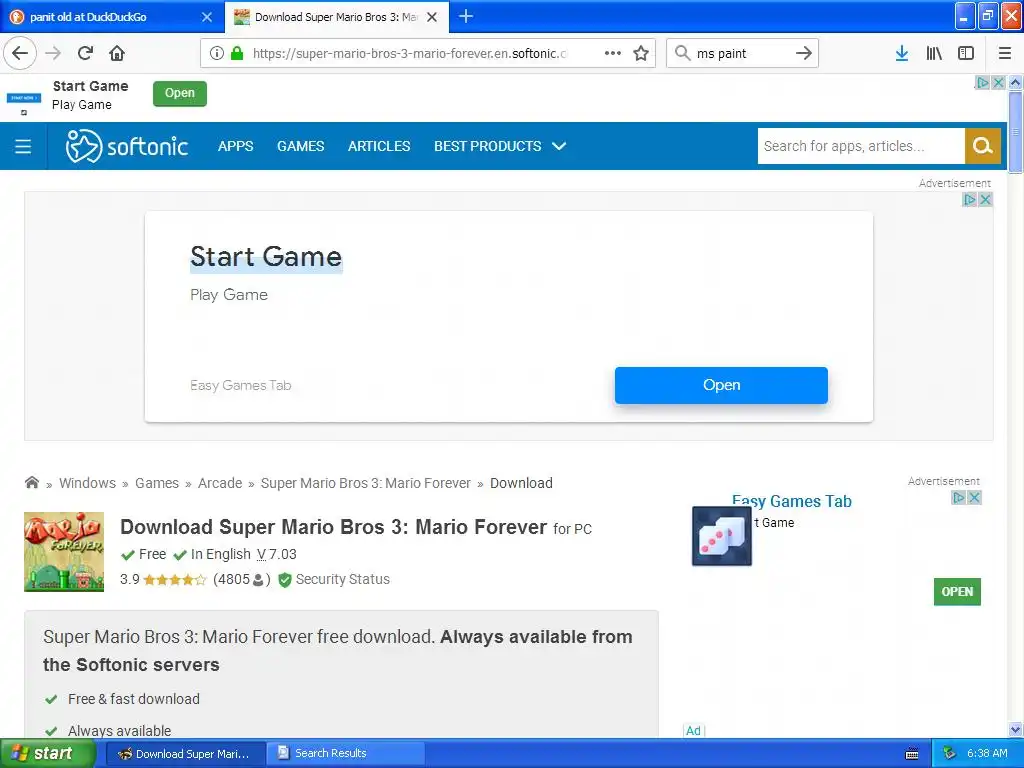This screenshot has width=1024, height=768.
Task: Close the large Start Game advertisement
Action: (985, 199)
